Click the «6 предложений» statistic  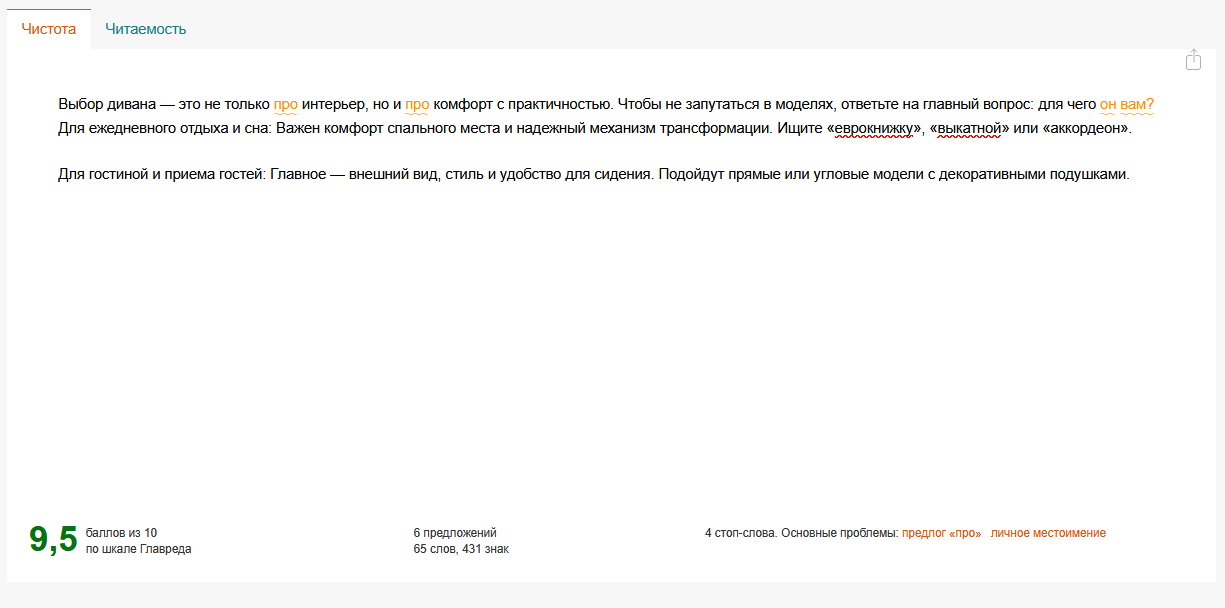click(x=455, y=533)
